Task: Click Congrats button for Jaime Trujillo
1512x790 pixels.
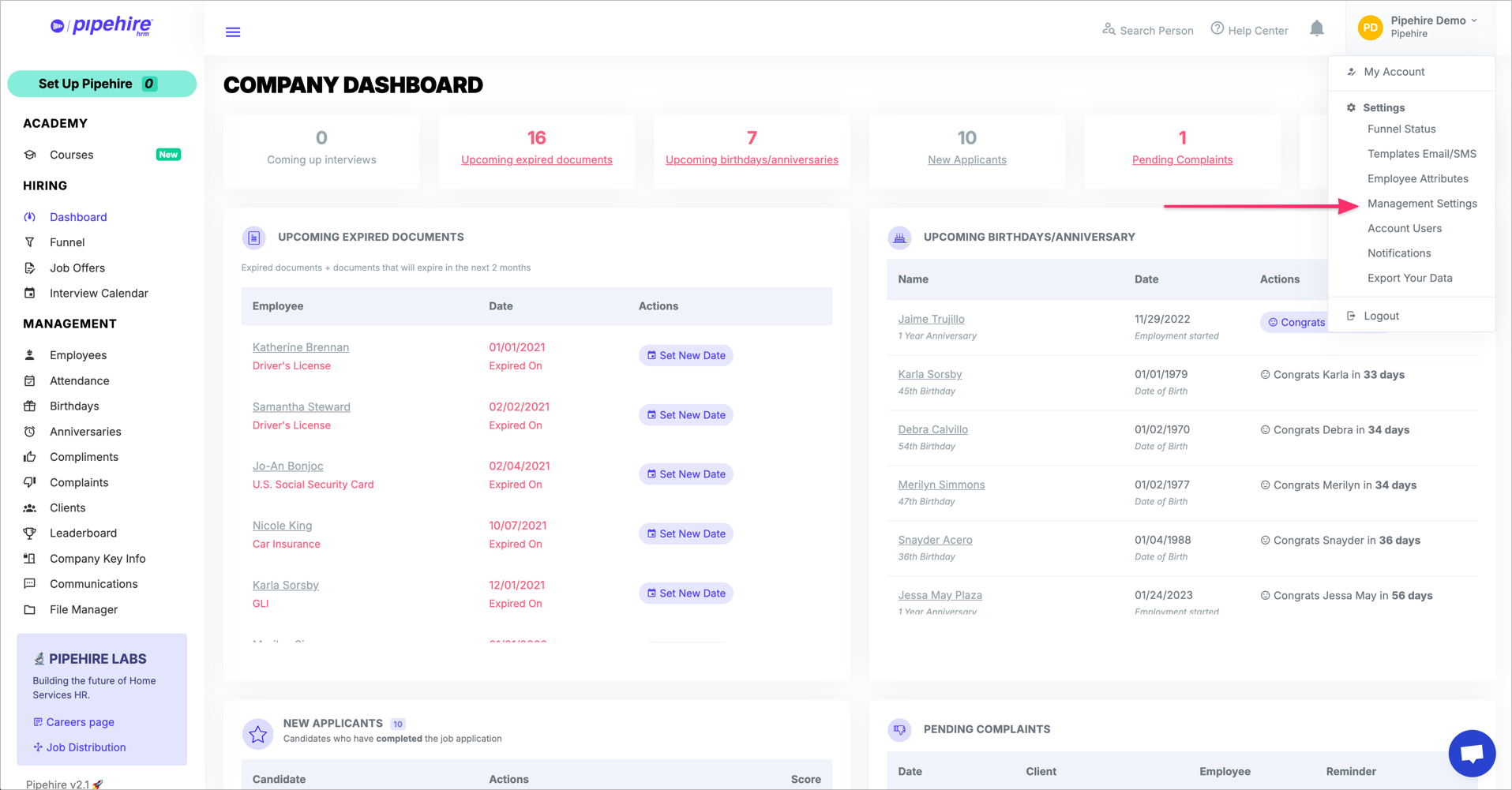Action: pyautogui.click(x=1296, y=322)
